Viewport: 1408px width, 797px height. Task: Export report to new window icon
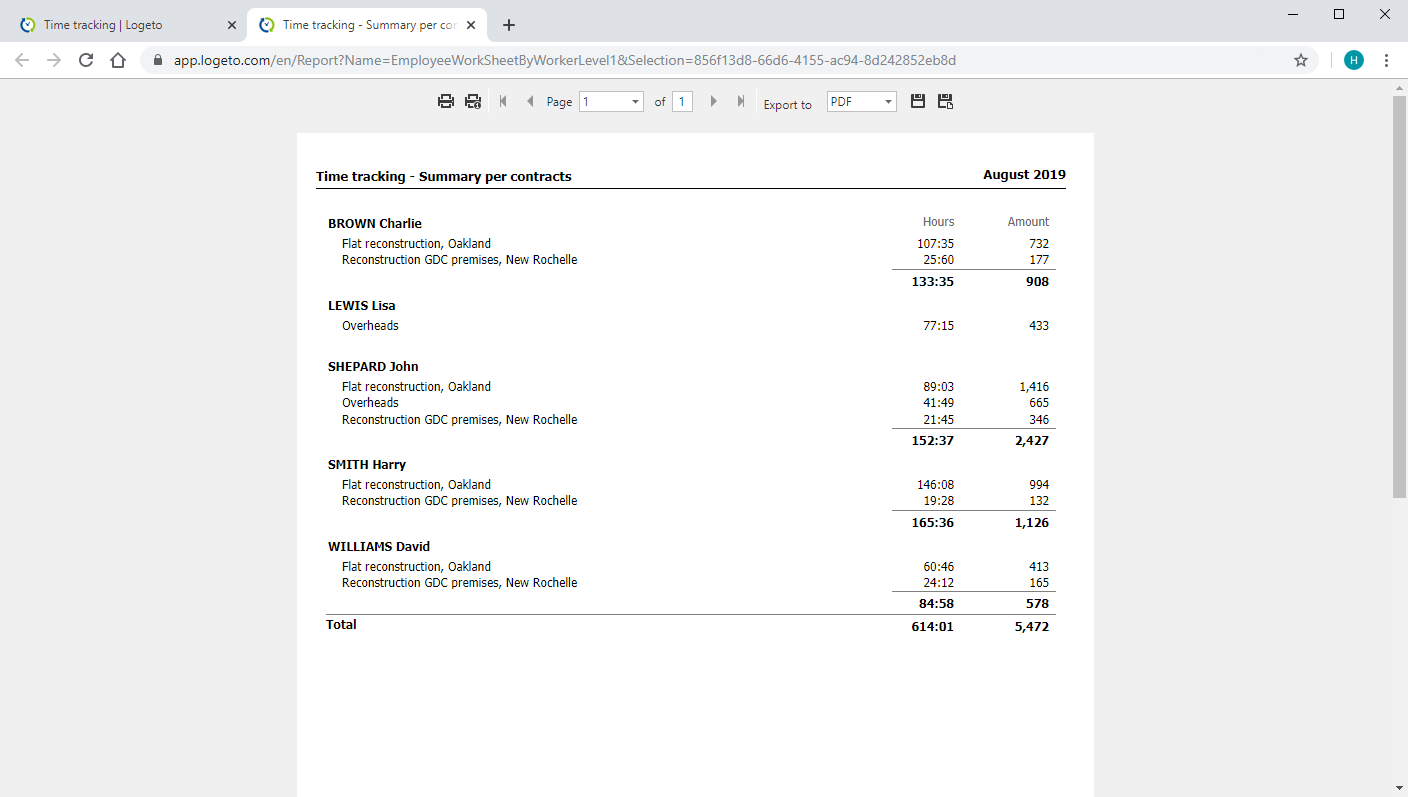pos(945,101)
